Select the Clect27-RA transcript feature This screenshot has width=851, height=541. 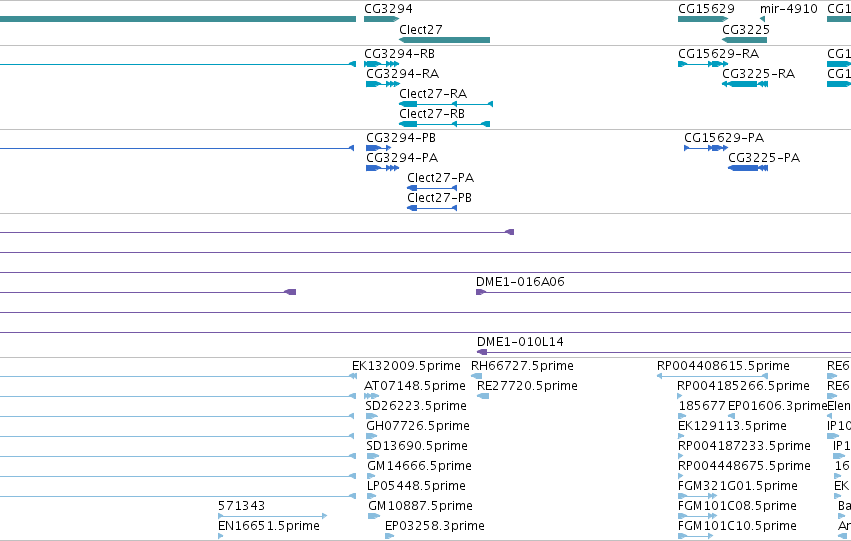coord(446,104)
